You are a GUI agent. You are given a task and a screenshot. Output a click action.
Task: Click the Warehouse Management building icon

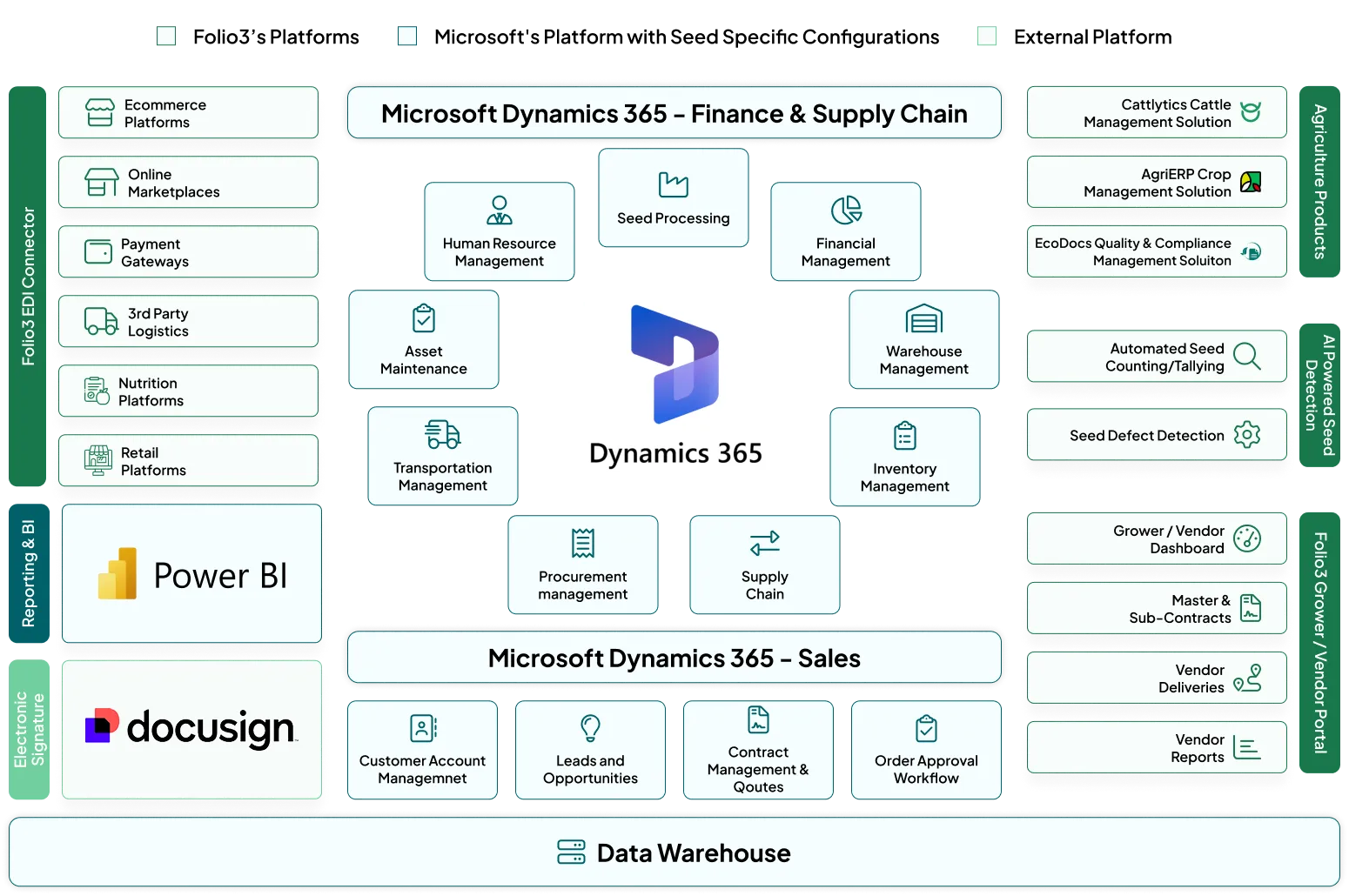pyautogui.click(x=923, y=319)
